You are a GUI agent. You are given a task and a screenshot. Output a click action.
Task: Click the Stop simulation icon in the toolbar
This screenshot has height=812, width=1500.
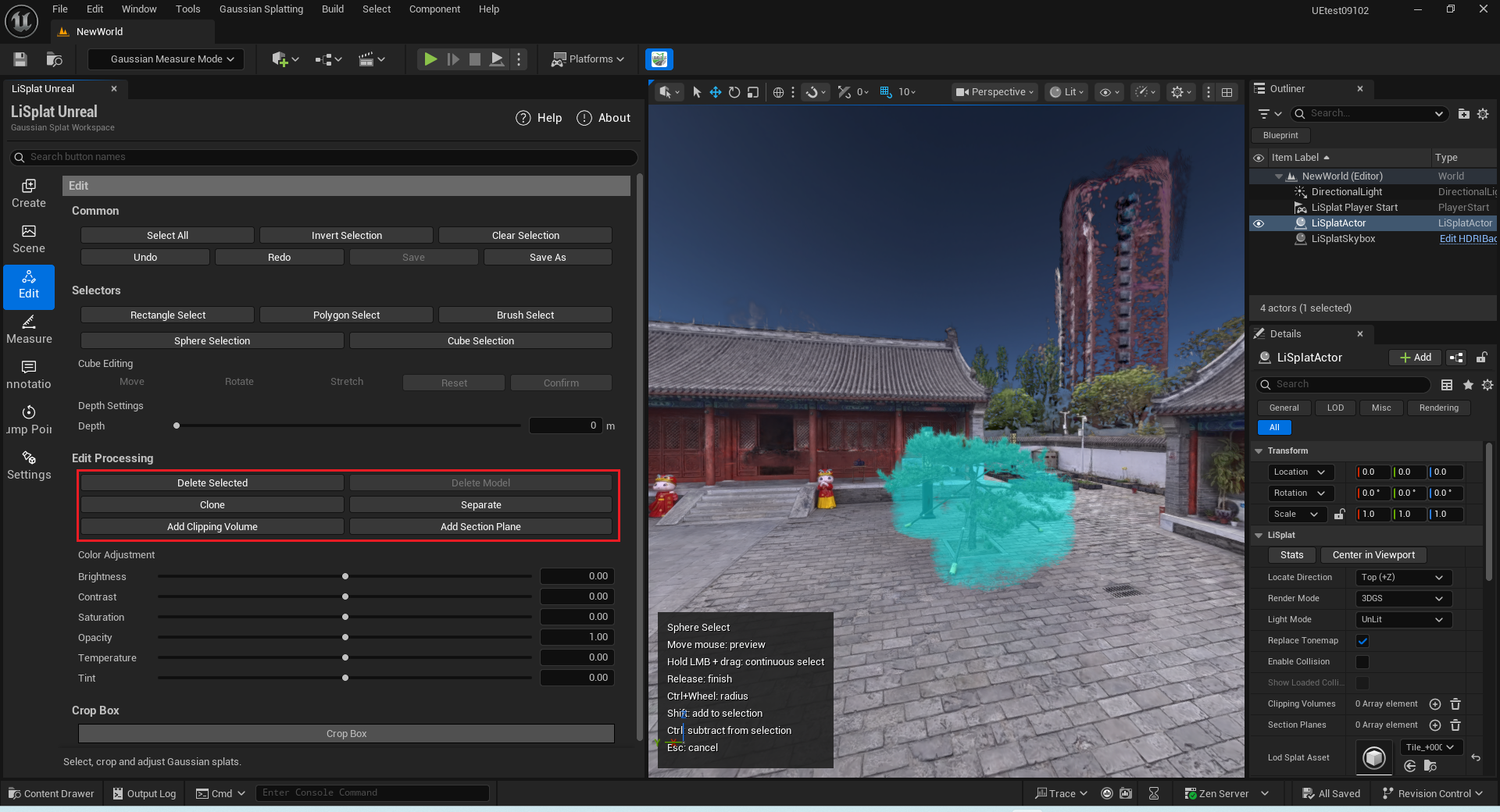474,59
